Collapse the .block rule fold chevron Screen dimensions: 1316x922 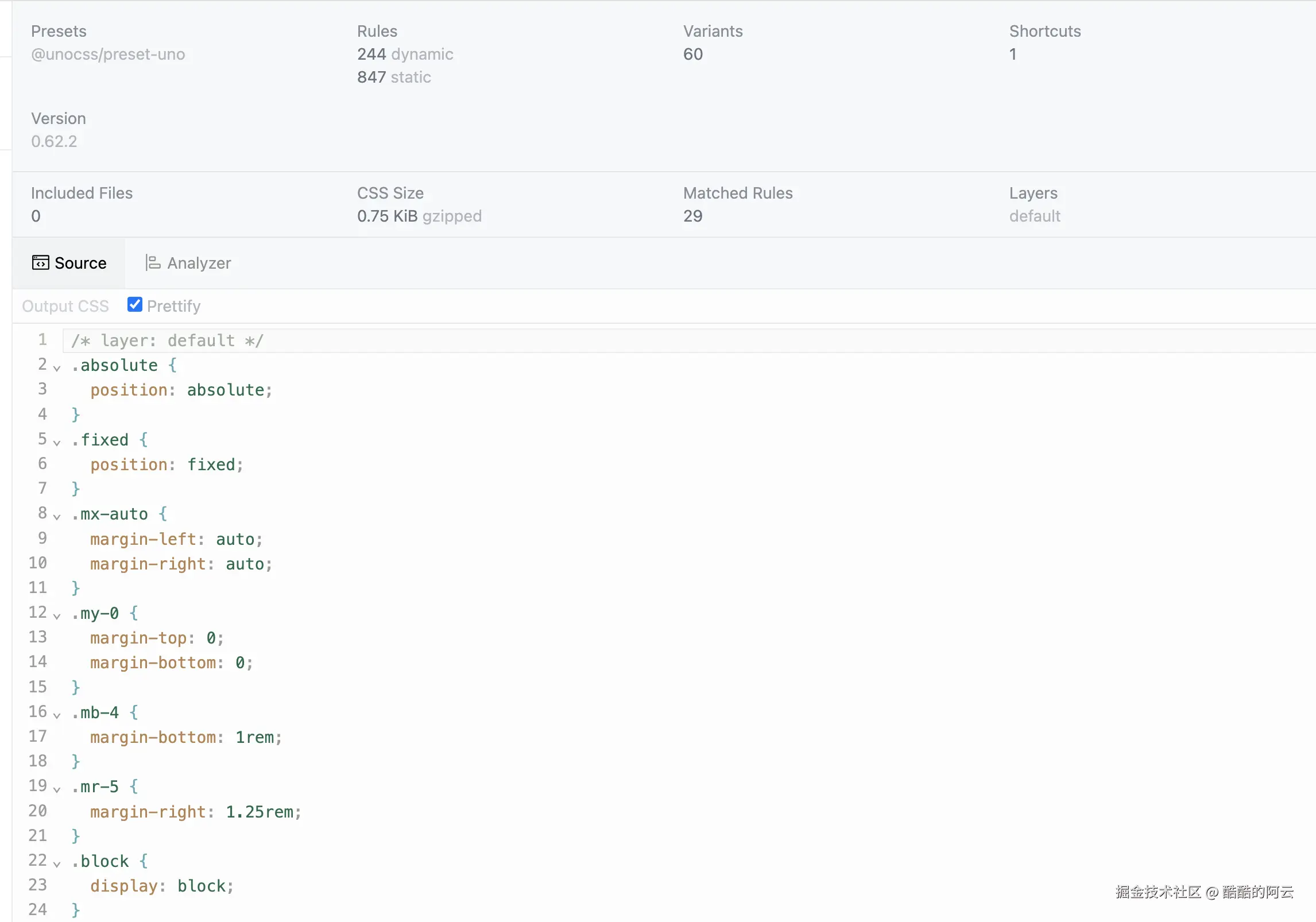(57, 864)
